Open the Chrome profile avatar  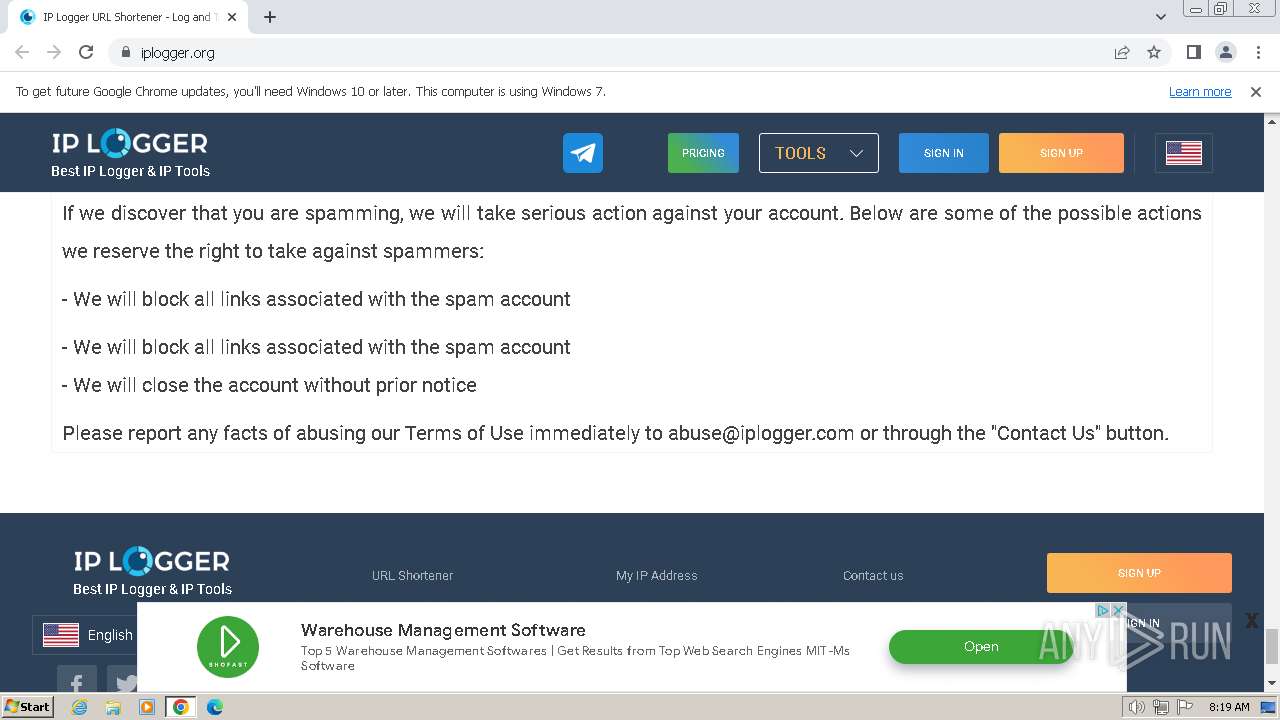coord(1226,52)
